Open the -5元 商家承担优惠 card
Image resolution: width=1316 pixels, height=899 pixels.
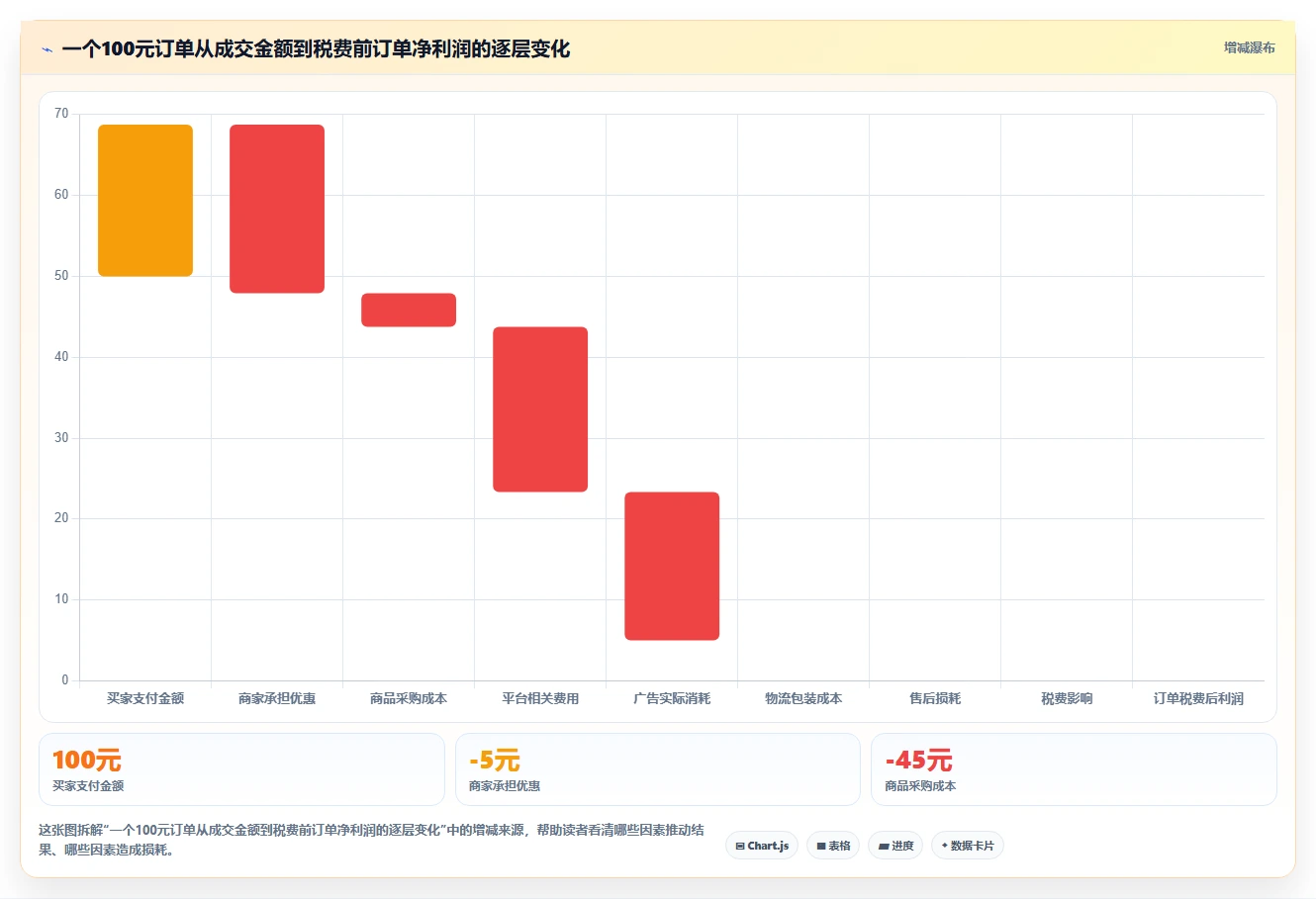(x=658, y=769)
